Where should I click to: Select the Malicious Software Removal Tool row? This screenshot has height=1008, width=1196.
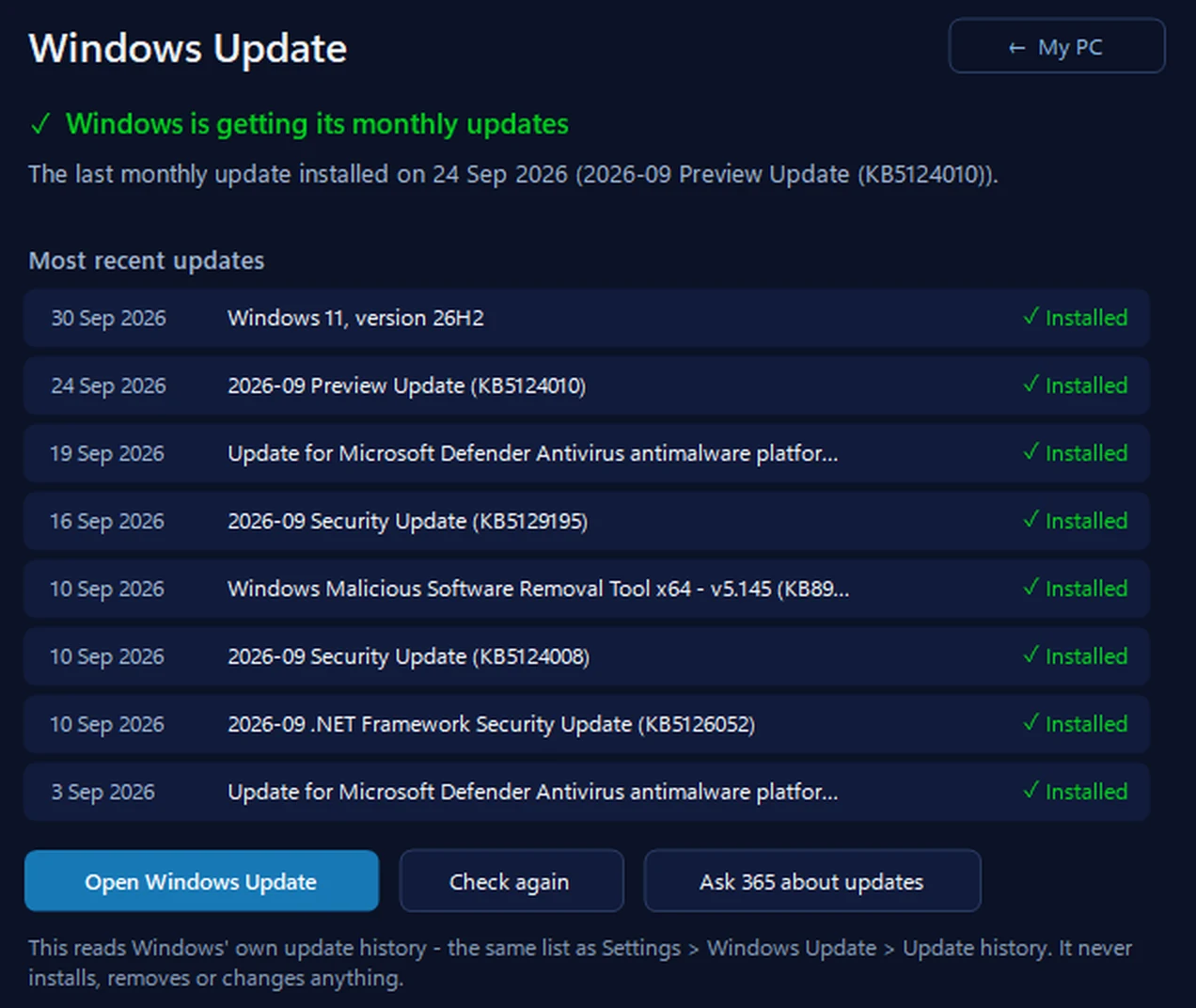tap(587, 589)
